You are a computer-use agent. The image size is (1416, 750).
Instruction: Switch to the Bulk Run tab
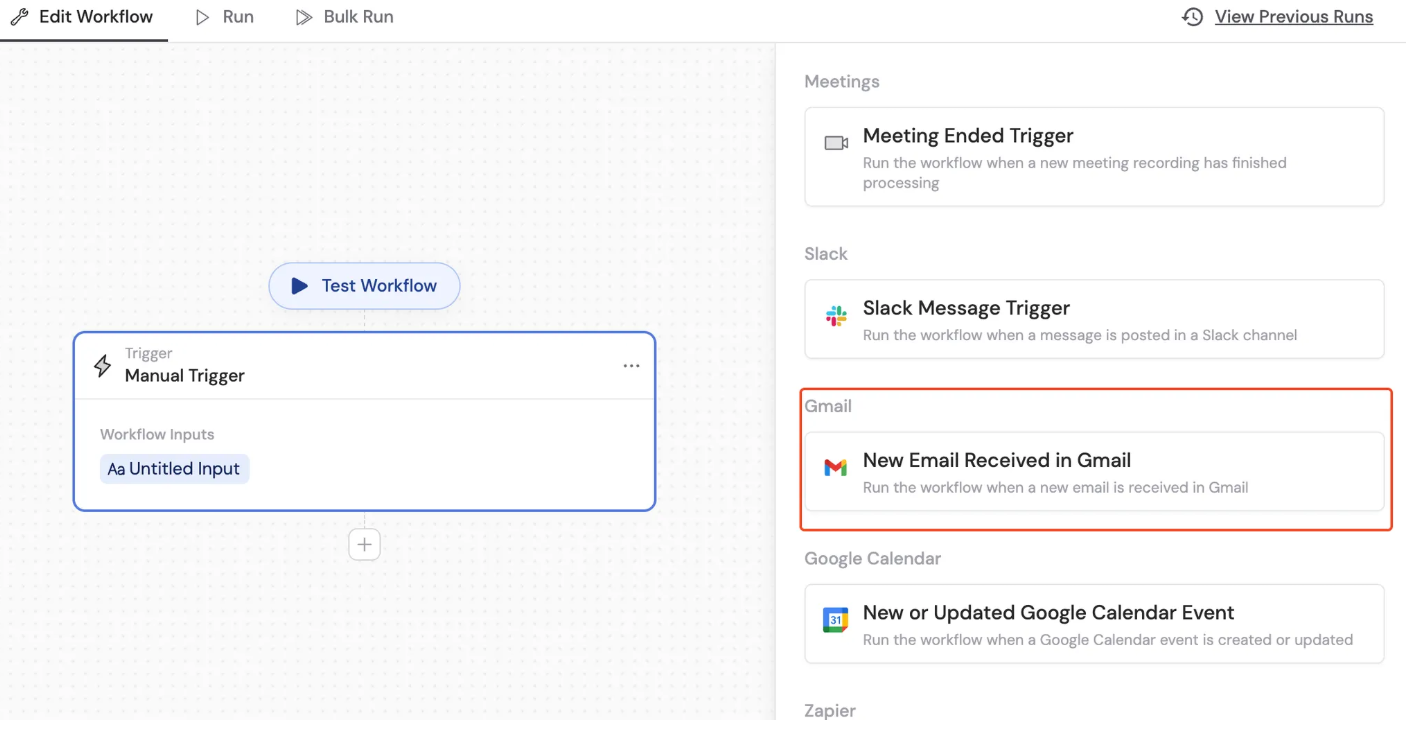pos(356,16)
